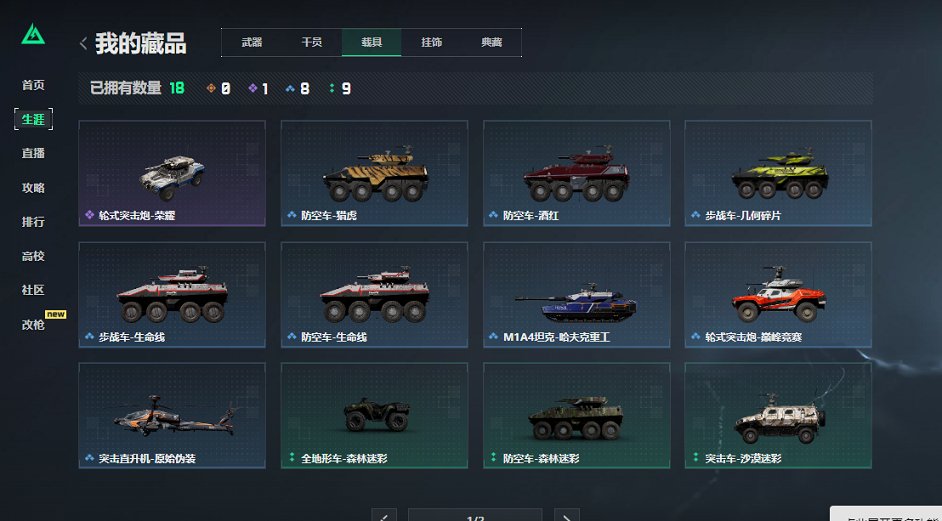
Task: Select the 突击直升机-原始伪装 helicopter card
Action: [172, 415]
